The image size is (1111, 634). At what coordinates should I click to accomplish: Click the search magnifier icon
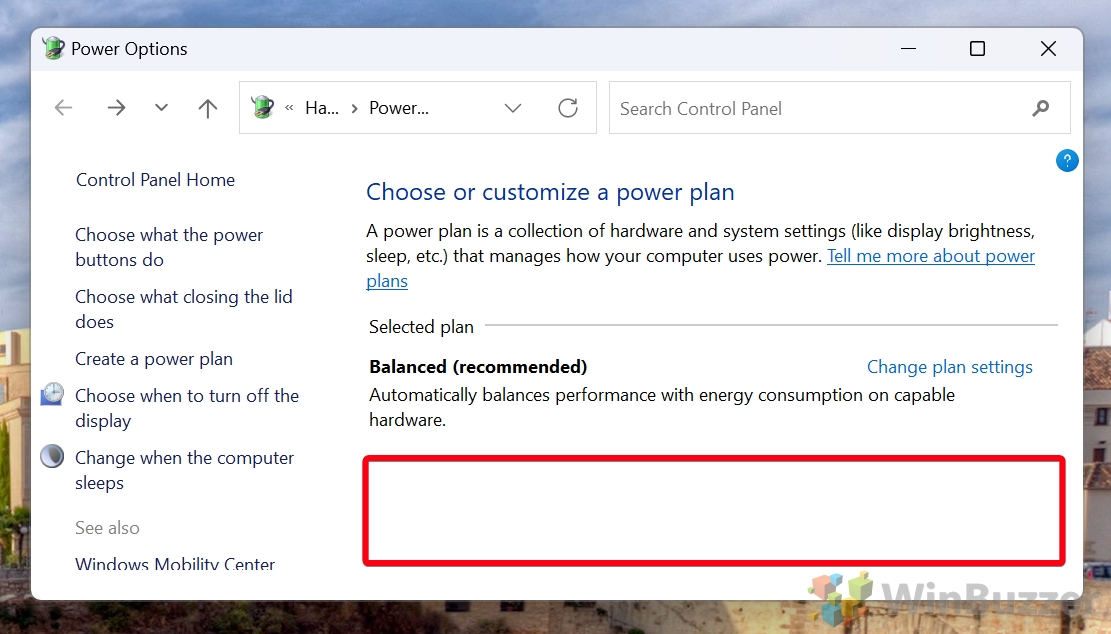click(x=1041, y=107)
